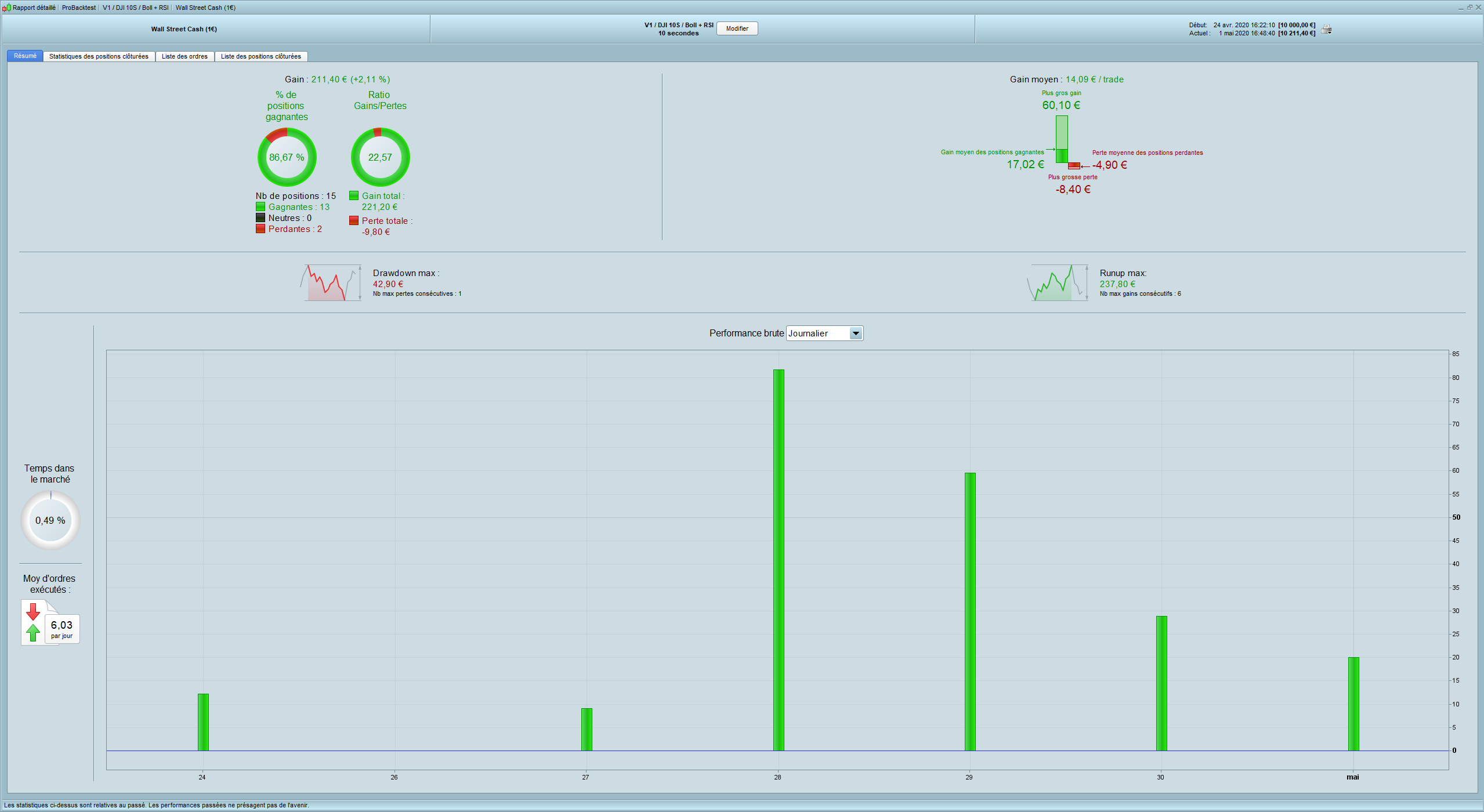1484x812 pixels.
Task: Click the Temps dans le marché gauge
Action: 50,520
